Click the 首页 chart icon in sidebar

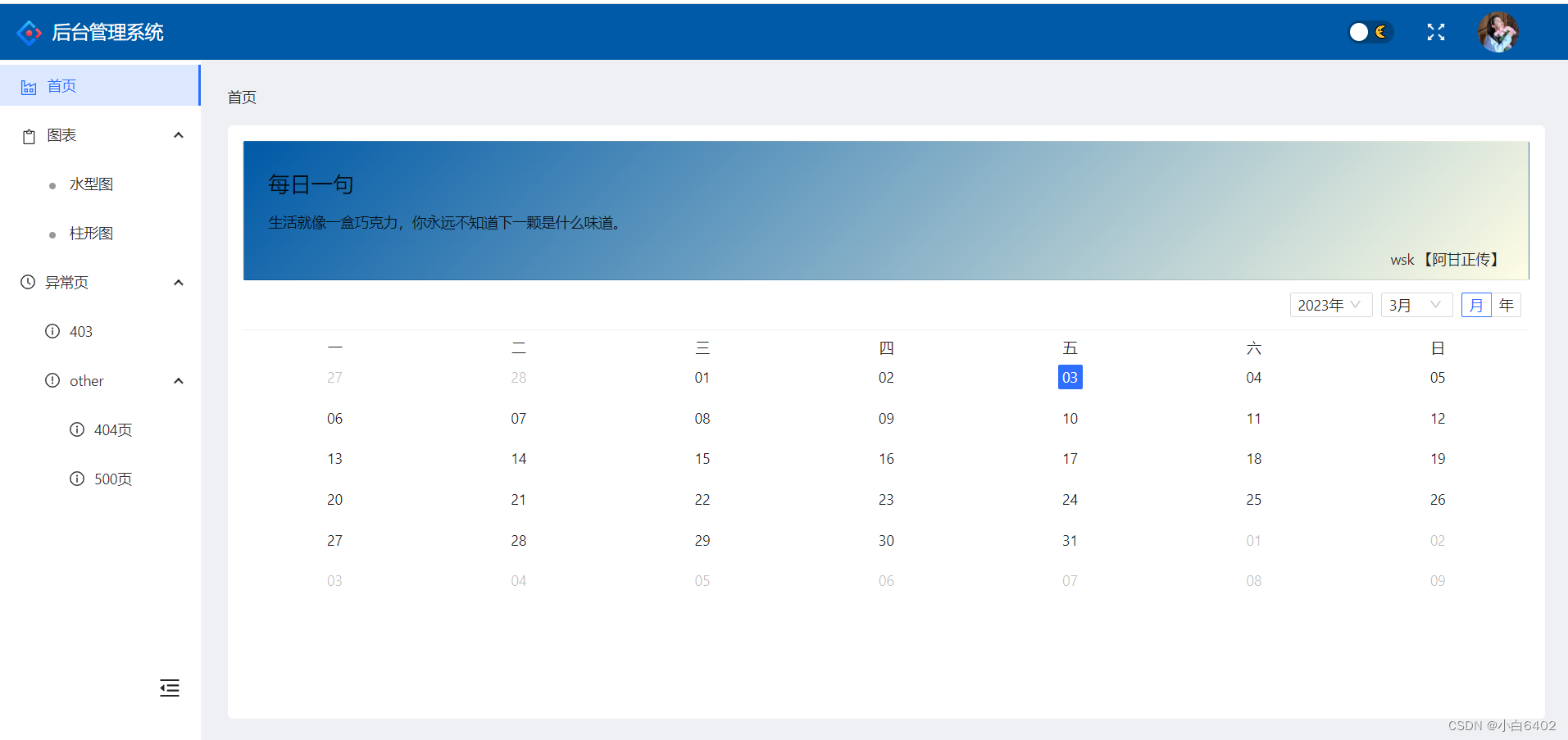[x=29, y=87]
